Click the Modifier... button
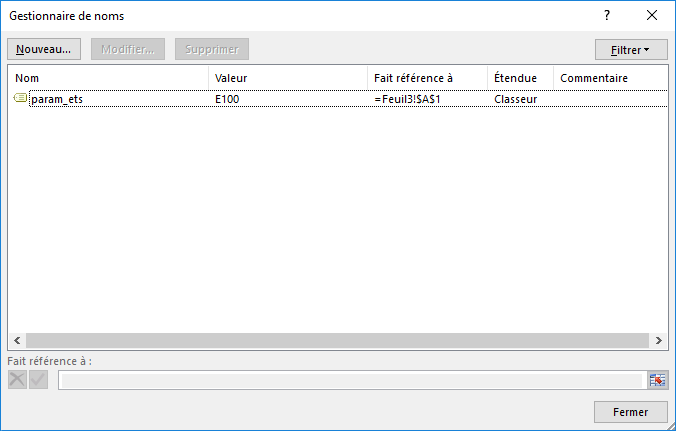 (128, 49)
